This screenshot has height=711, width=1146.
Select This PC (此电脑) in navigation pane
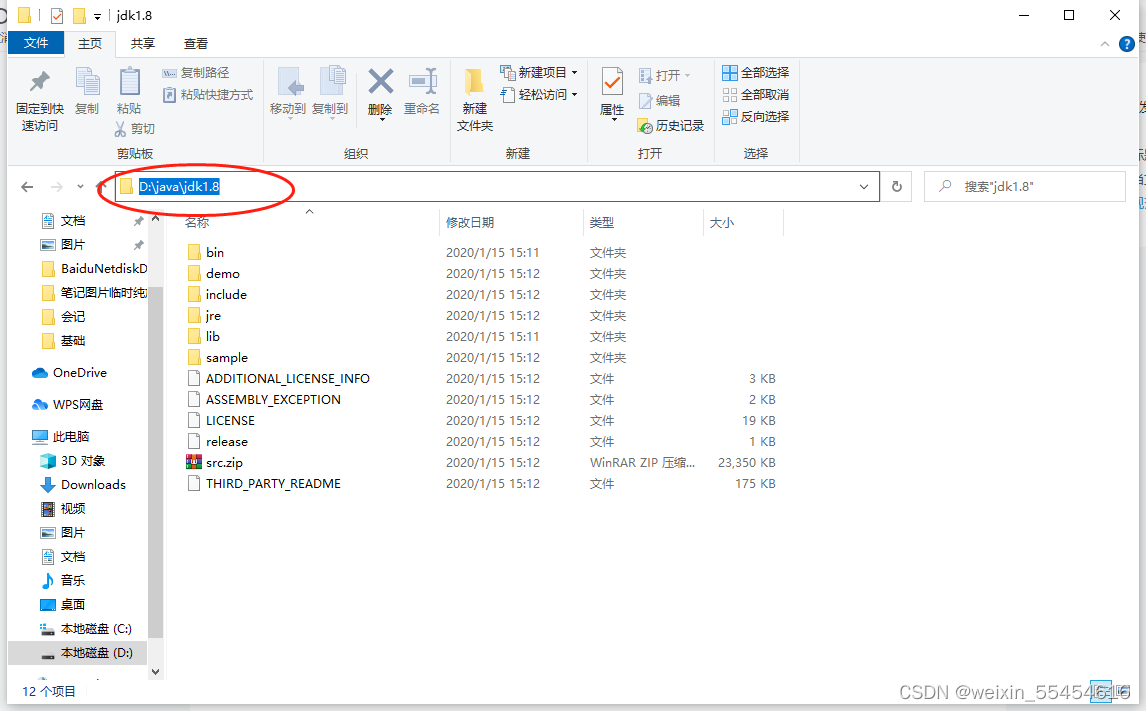(x=70, y=436)
